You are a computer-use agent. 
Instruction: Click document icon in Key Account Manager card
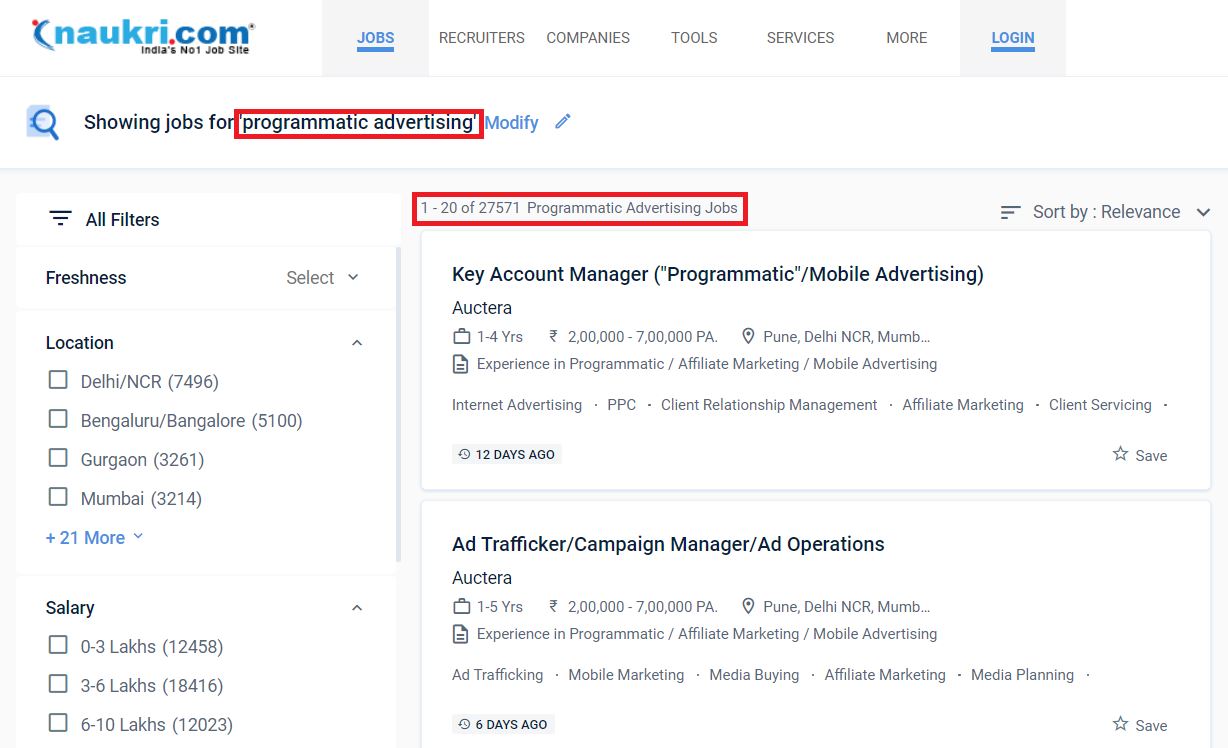tap(460, 364)
